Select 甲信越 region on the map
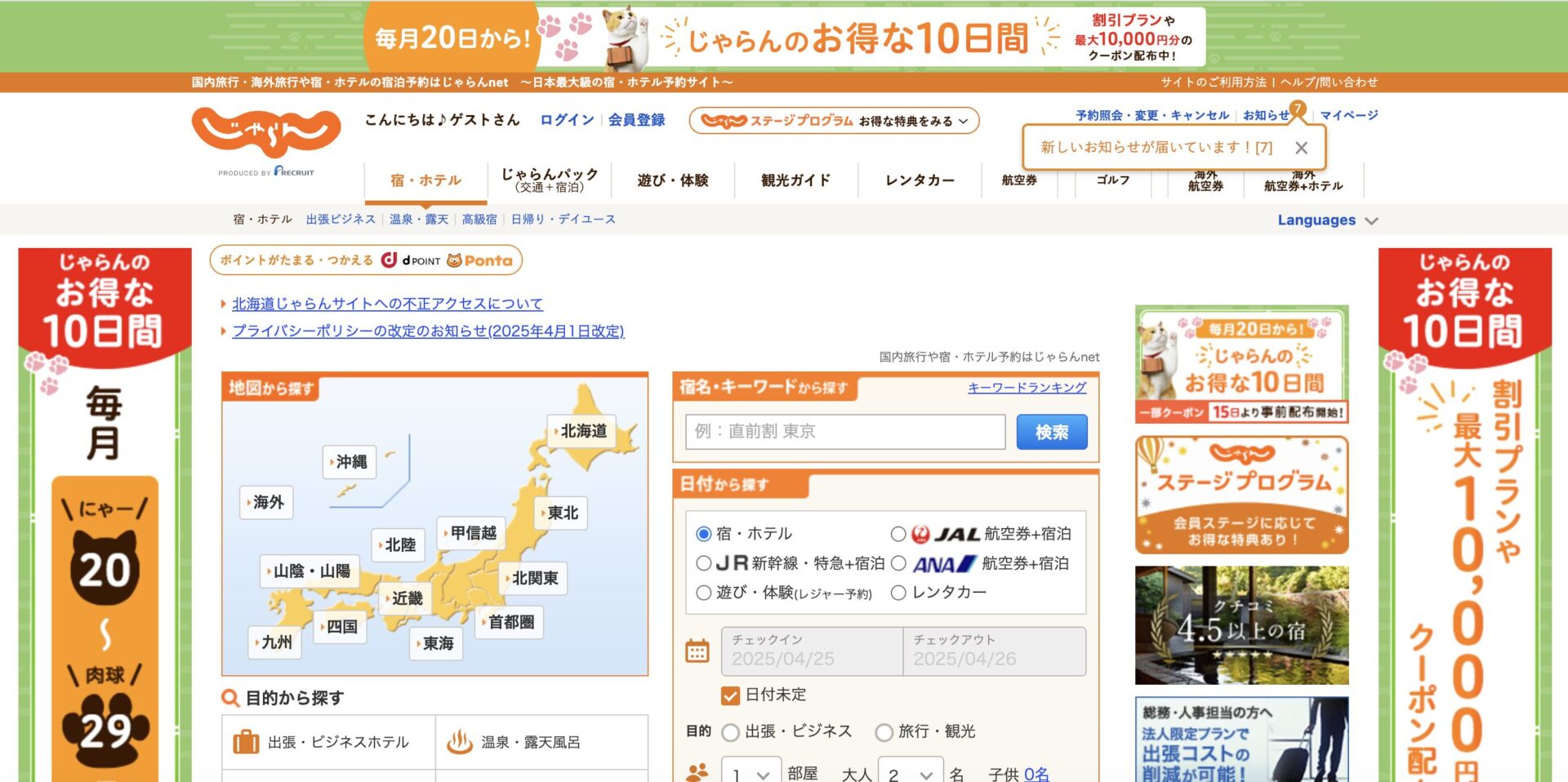 click(x=472, y=533)
